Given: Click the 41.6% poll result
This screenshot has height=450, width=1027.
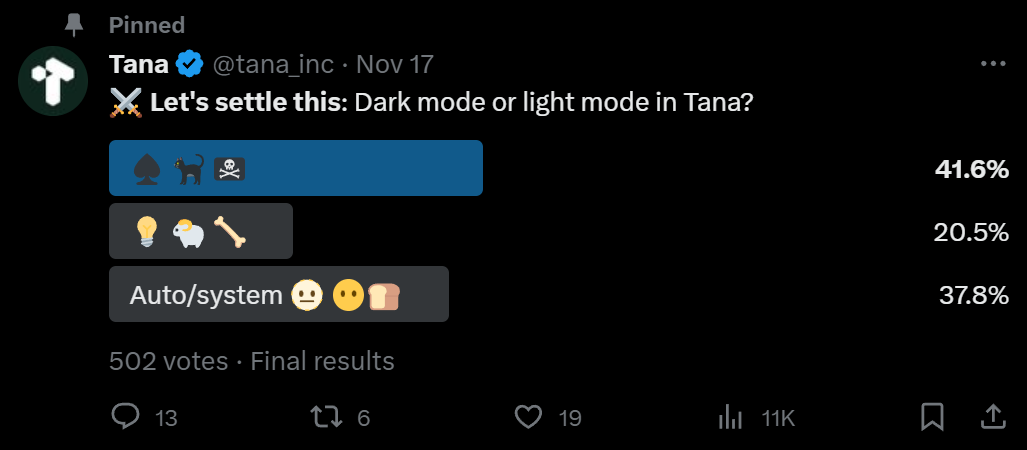Looking at the screenshot, I should click(x=971, y=170).
